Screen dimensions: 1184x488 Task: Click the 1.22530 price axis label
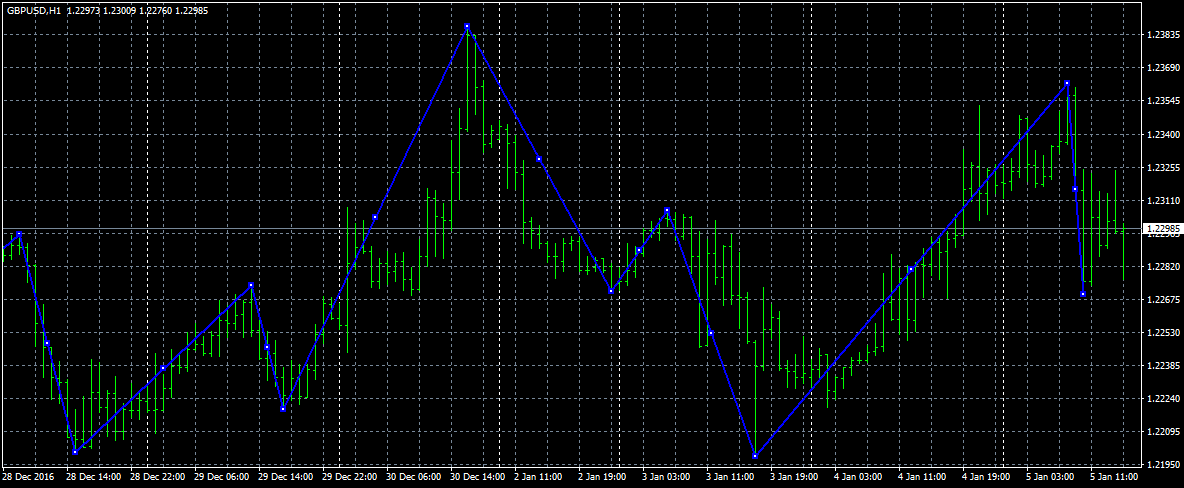[1162, 333]
